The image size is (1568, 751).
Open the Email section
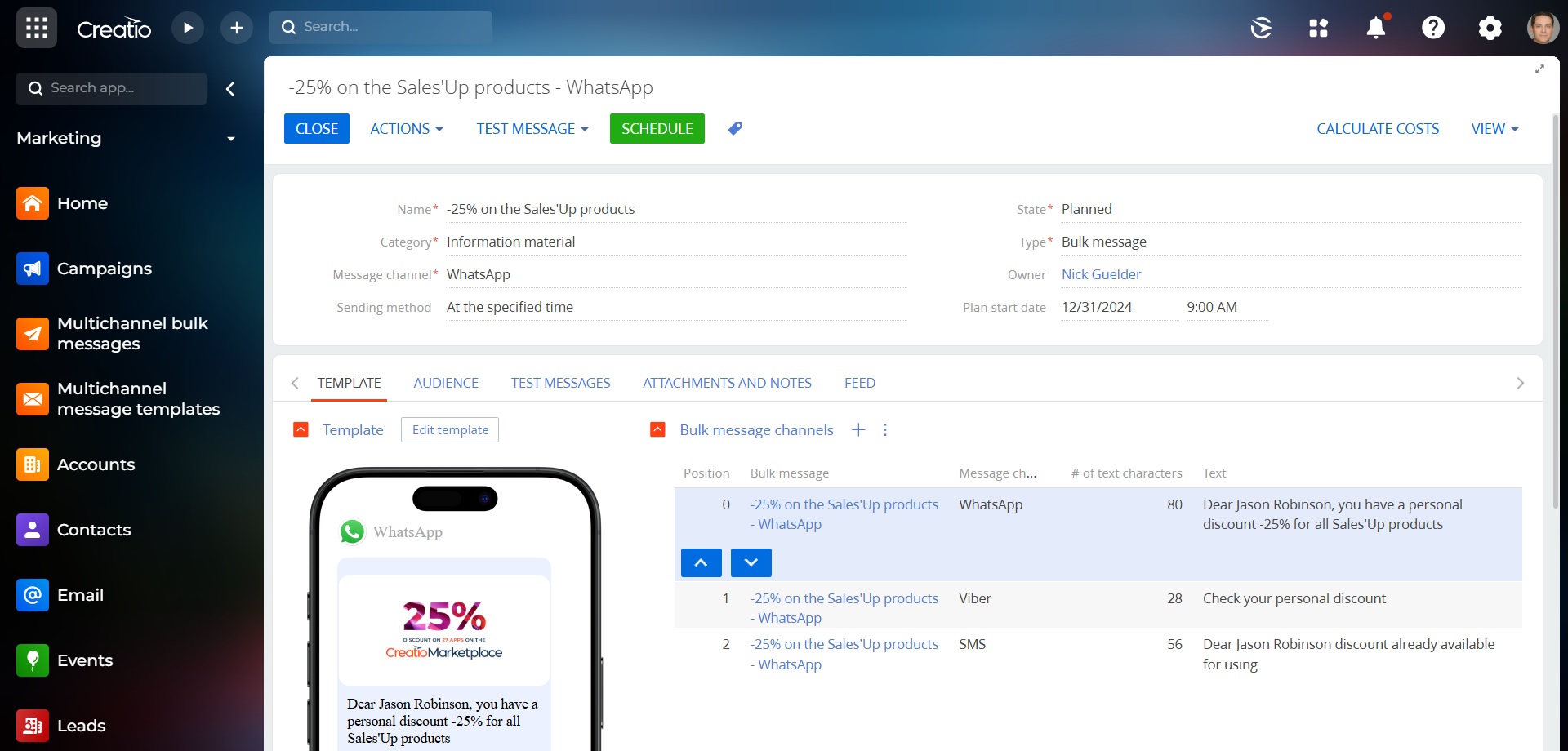tap(80, 595)
